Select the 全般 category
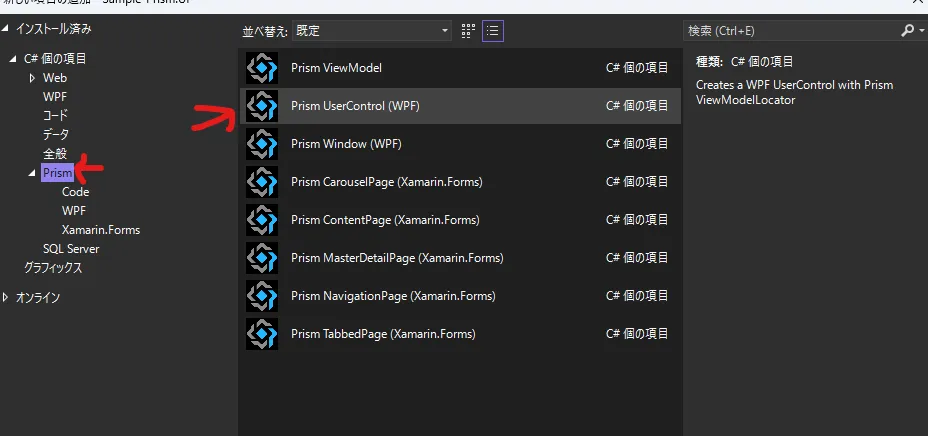 pyautogui.click(x=55, y=154)
